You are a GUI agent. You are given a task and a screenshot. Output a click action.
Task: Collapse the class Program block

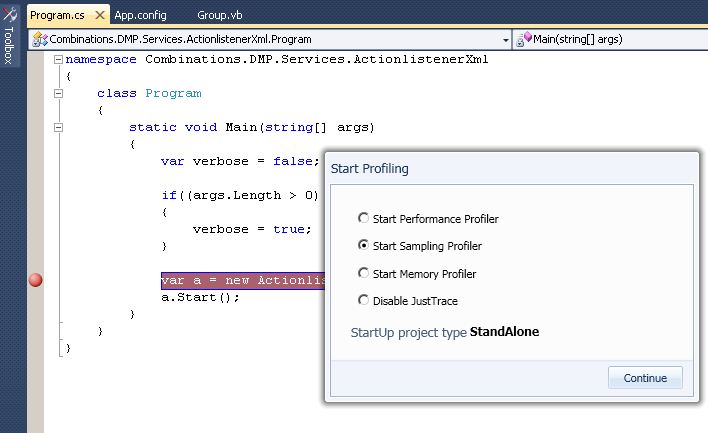pos(58,93)
